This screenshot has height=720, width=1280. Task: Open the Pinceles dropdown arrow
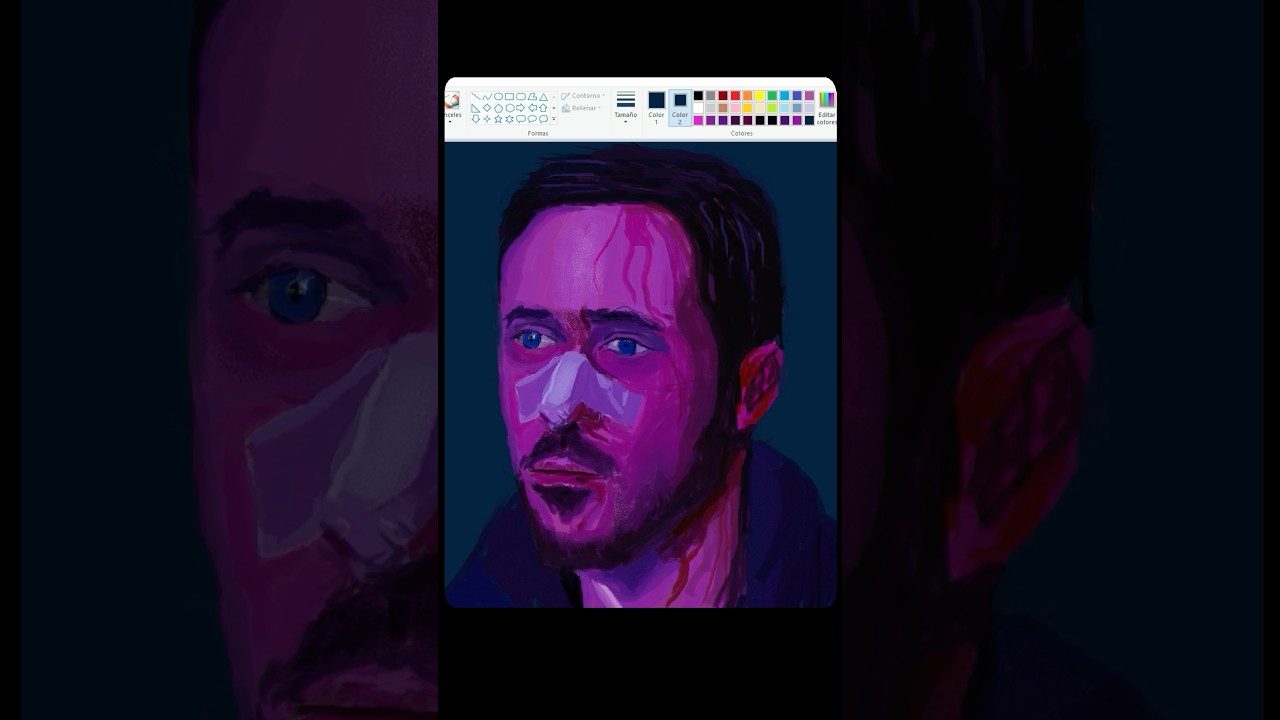coord(450,122)
